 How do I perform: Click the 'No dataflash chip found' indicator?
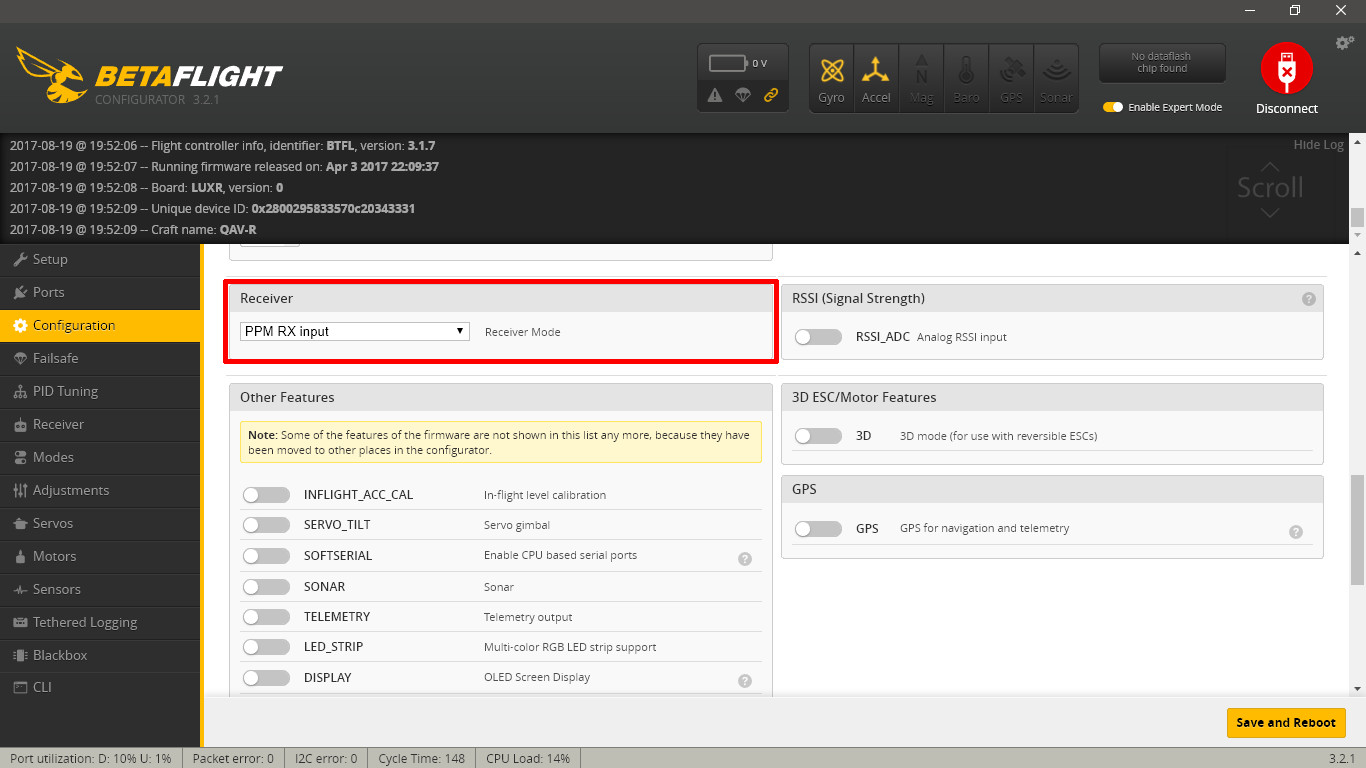click(x=1161, y=62)
